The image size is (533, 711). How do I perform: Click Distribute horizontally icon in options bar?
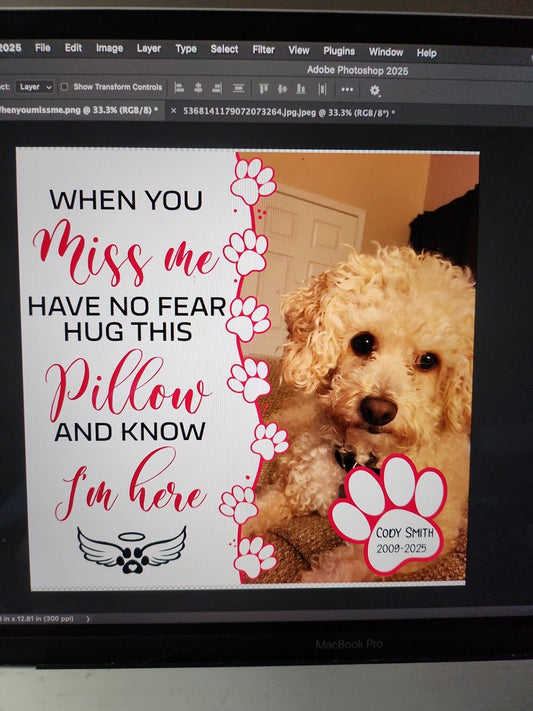pos(322,89)
